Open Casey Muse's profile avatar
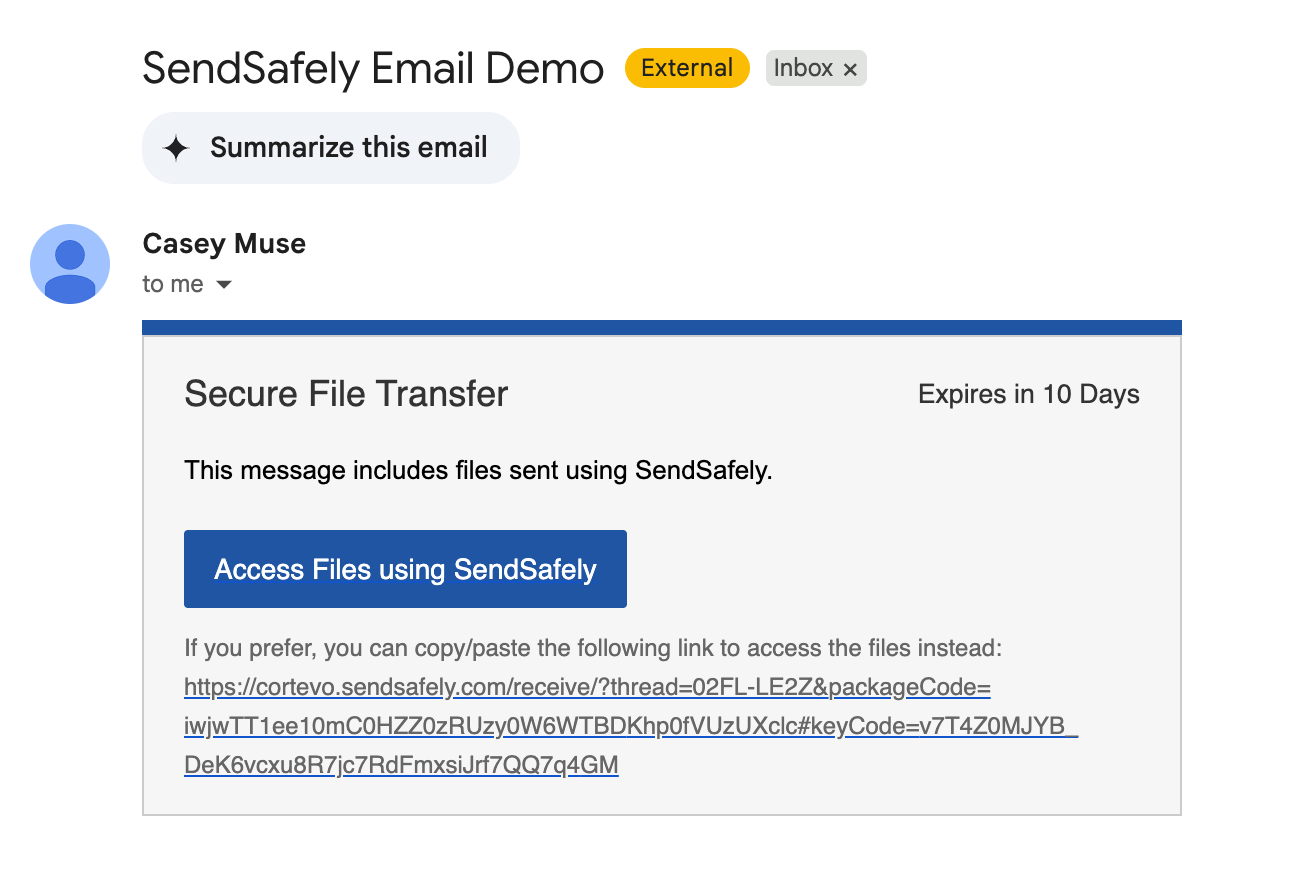 (70, 264)
